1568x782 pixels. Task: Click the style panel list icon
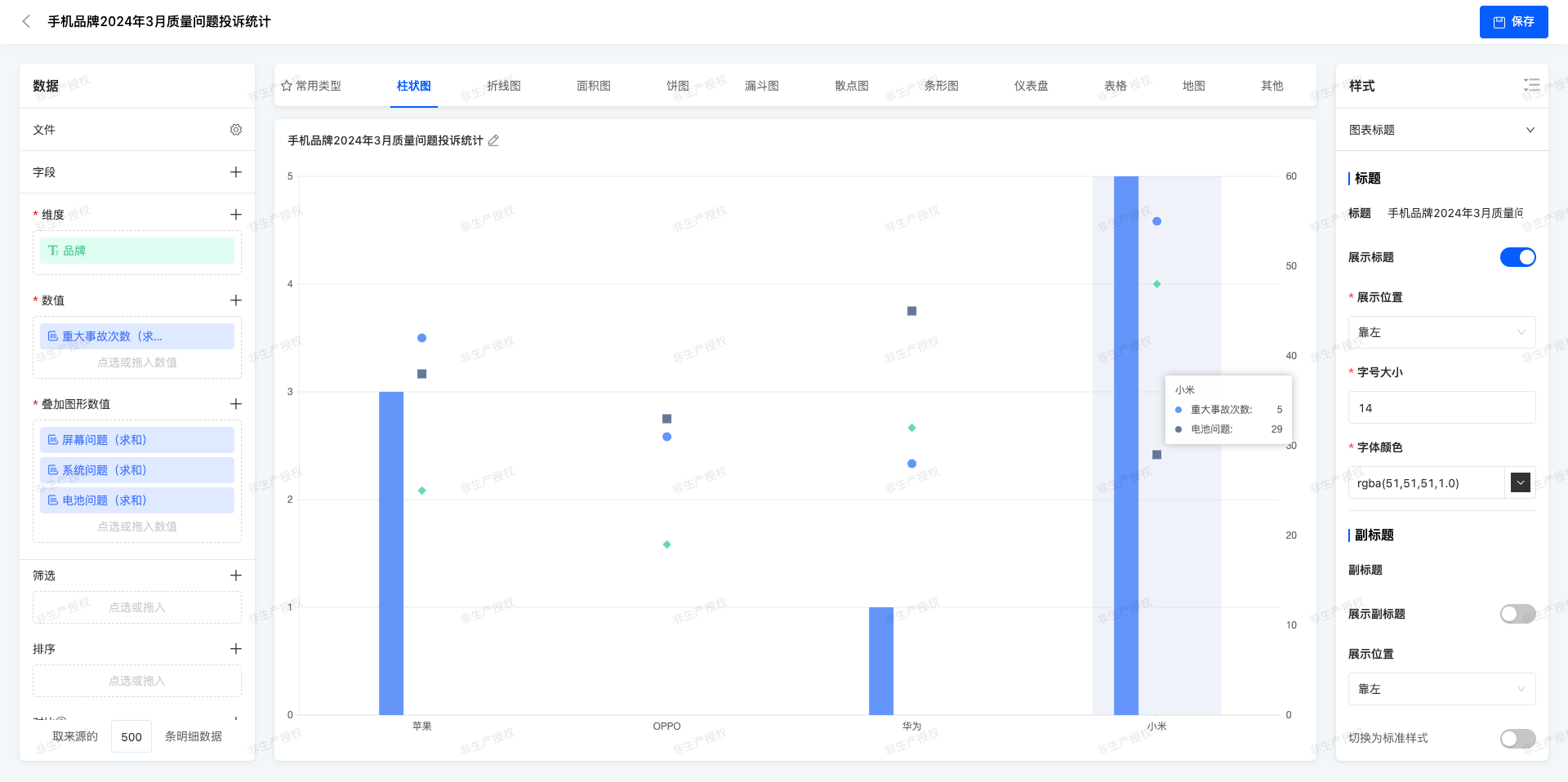(1531, 85)
